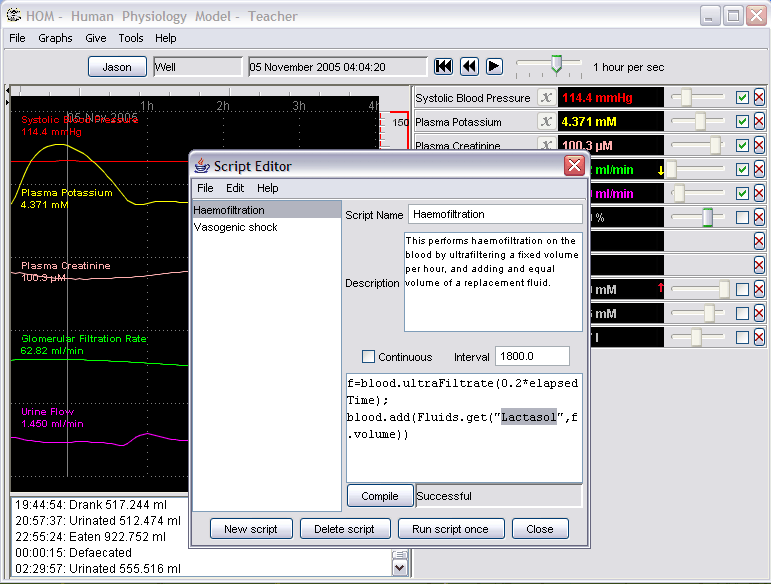The width and height of the screenshot is (771, 584).
Task: Click the event log scroll down arrow
Action: 400,568
